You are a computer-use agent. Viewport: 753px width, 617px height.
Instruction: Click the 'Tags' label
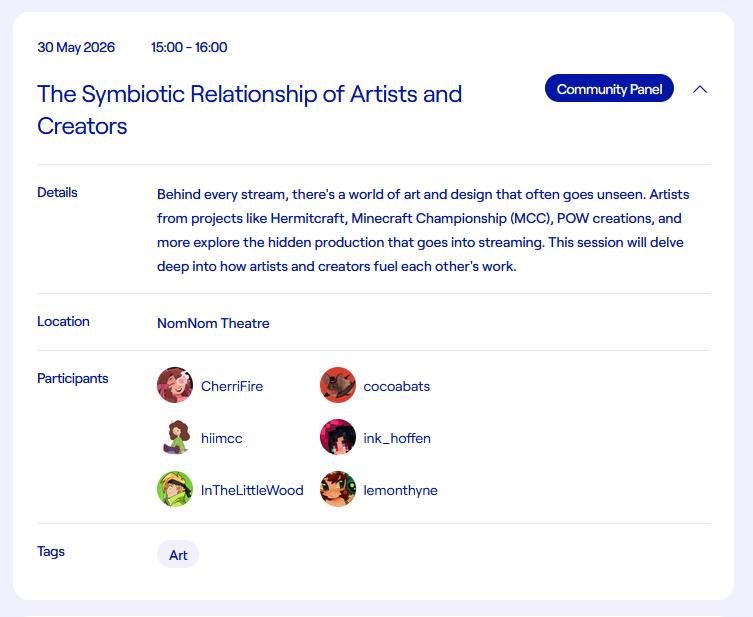(51, 551)
